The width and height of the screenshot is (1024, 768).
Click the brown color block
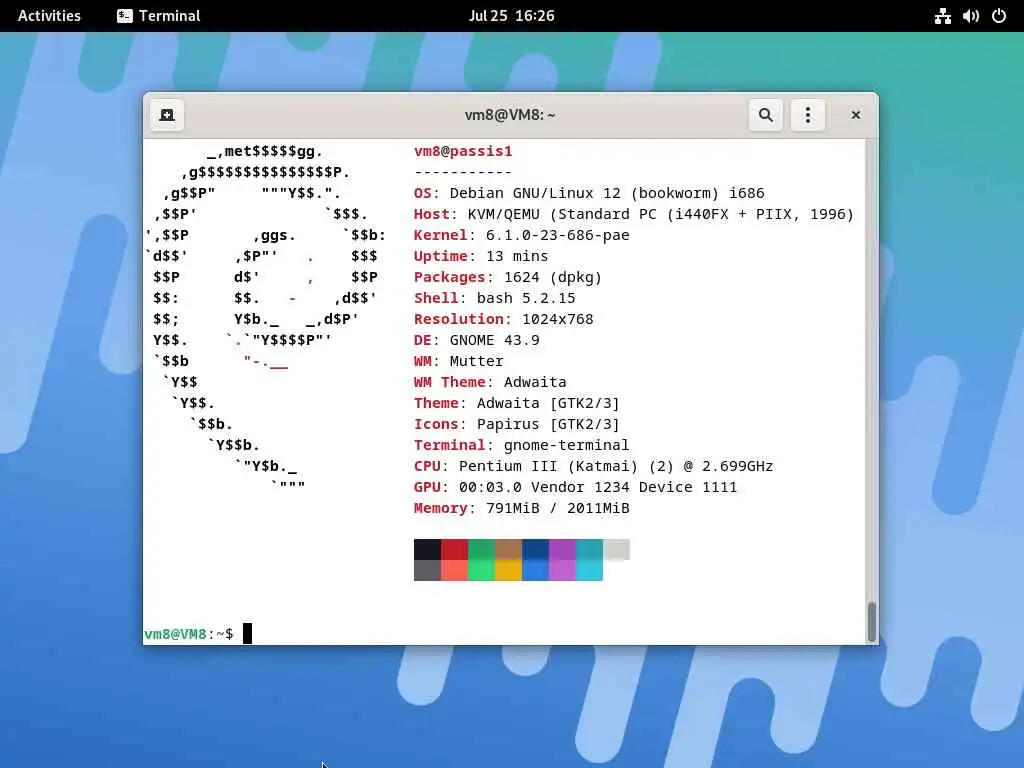[508, 549]
